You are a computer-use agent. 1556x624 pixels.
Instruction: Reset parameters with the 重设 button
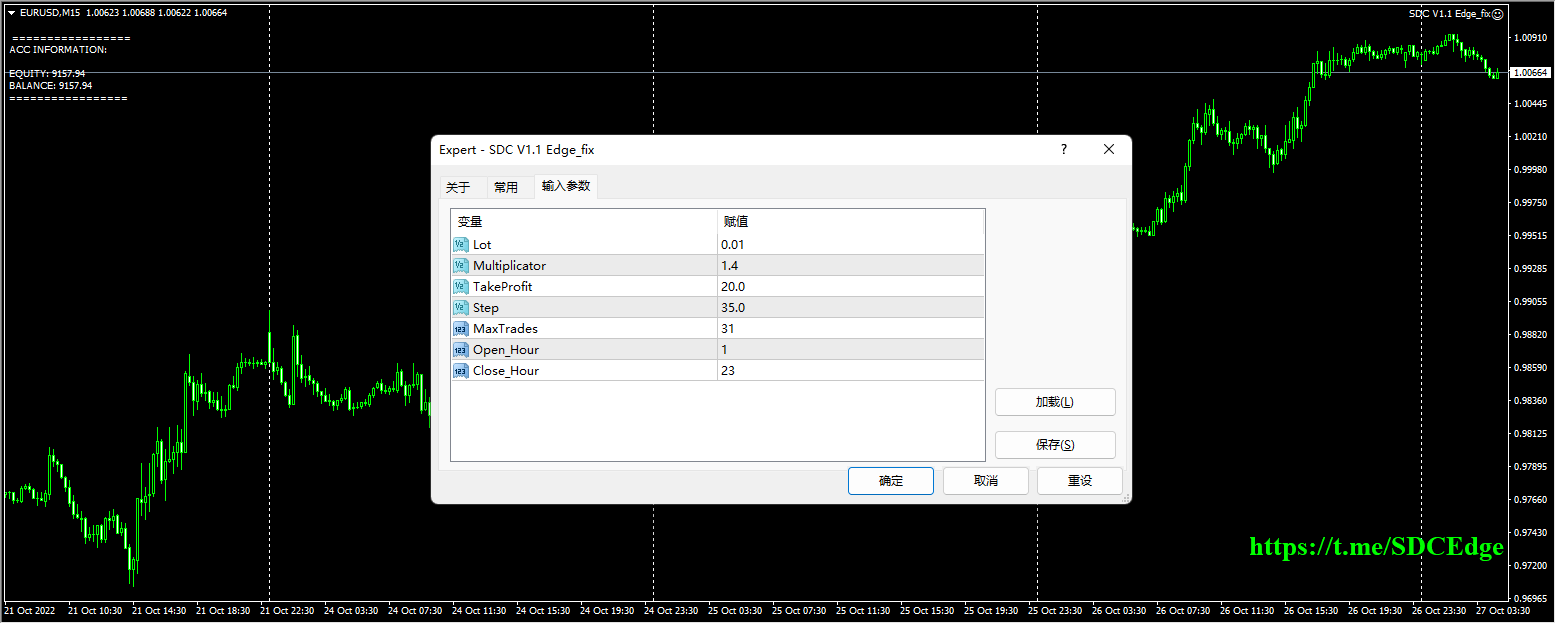pos(1079,480)
